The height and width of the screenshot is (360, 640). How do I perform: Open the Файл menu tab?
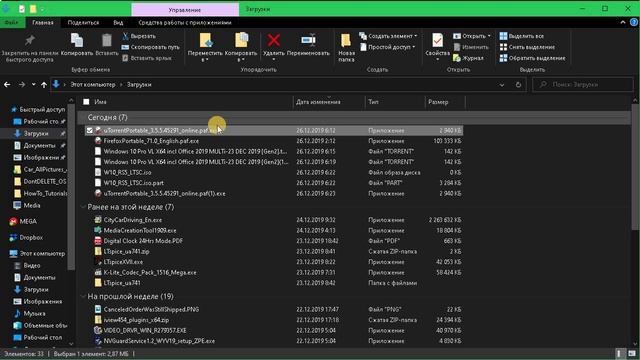[11, 22]
